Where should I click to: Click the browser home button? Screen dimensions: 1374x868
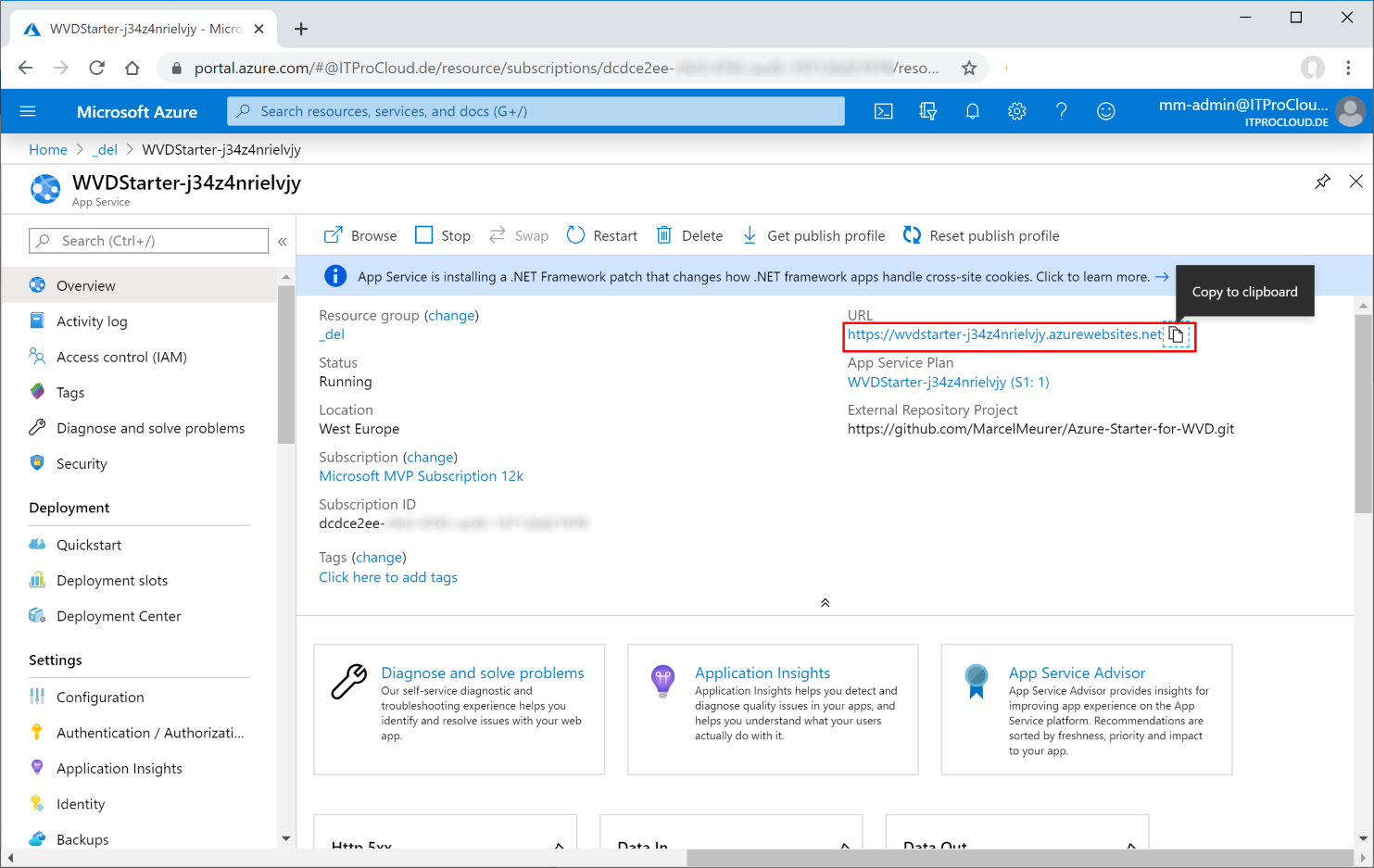point(132,68)
